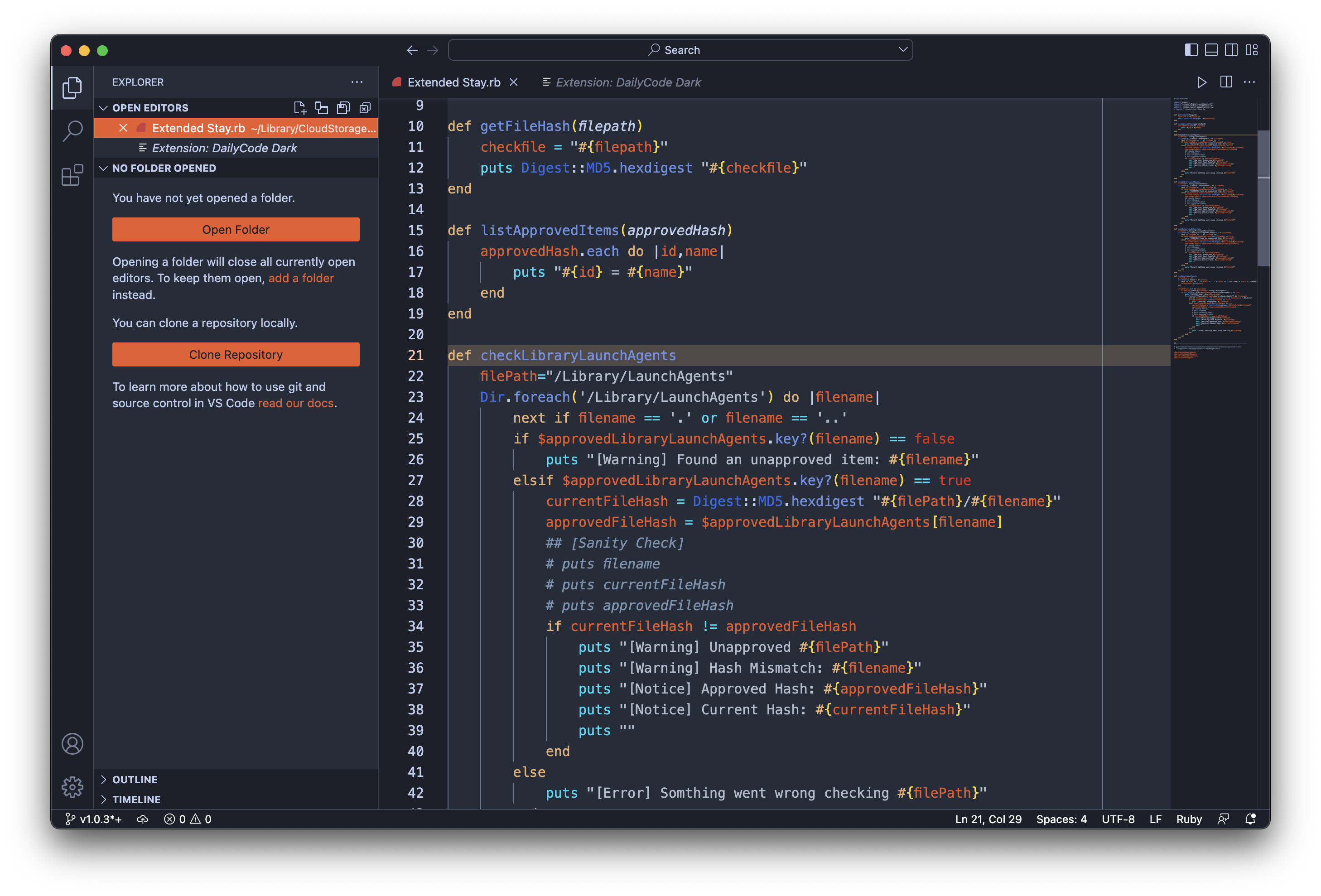This screenshot has height=896, width=1321.
Task: Run the Ruby file with play icon
Action: click(x=1201, y=82)
